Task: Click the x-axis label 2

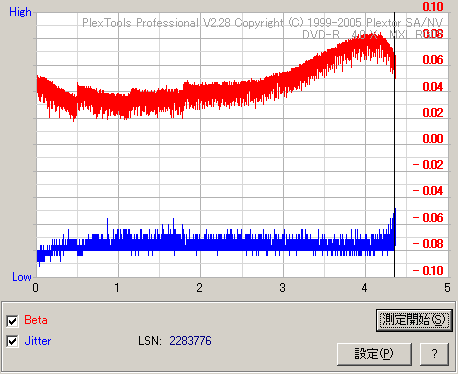Action: (x=199, y=288)
